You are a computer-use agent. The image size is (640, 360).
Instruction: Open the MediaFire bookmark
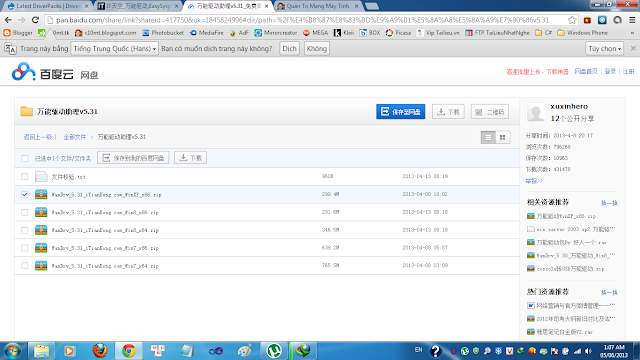pyautogui.click(x=207, y=33)
